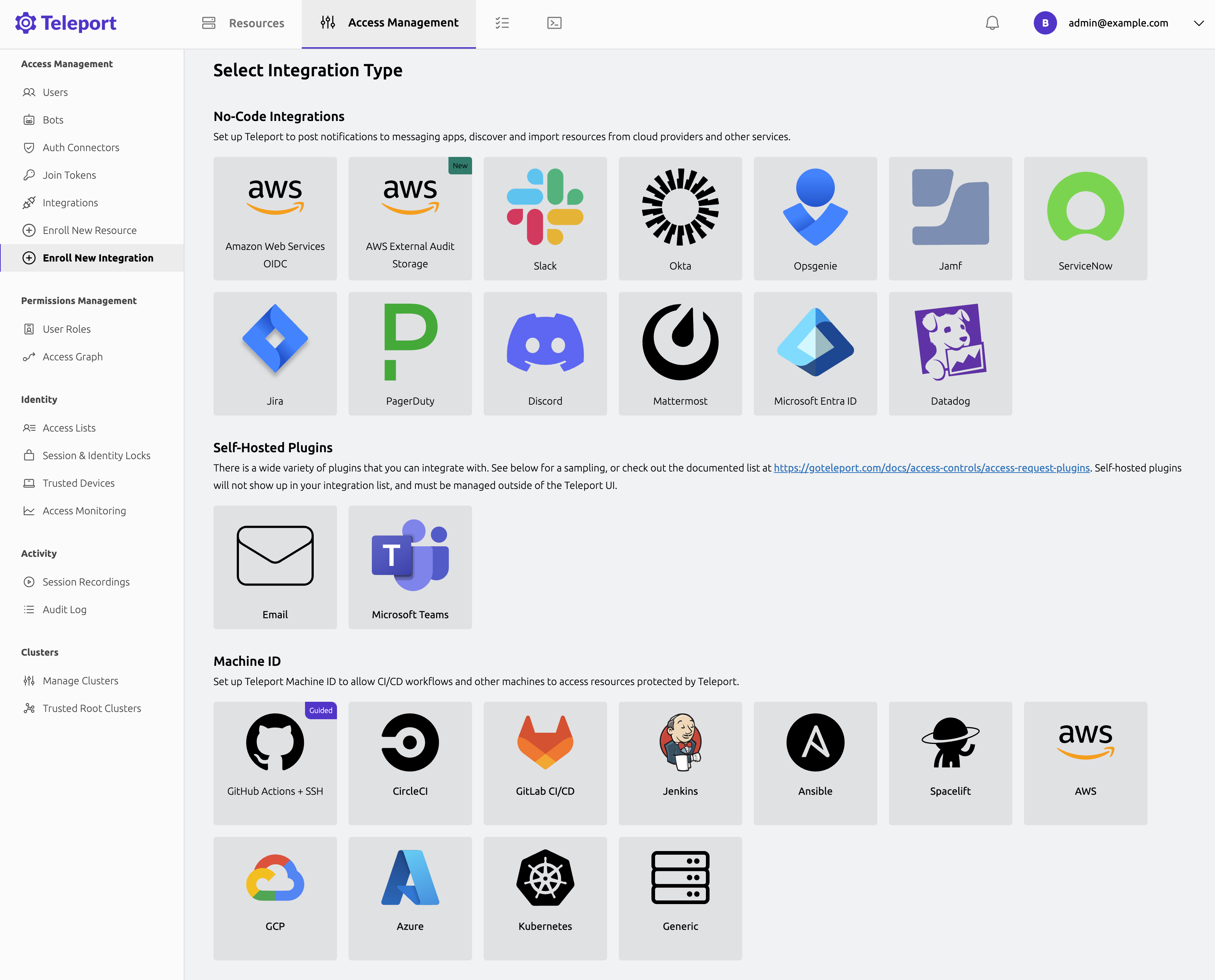Select the Slack integration tile
The width and height of the screenshot is (1215, 980).
(x=545, y=218)
